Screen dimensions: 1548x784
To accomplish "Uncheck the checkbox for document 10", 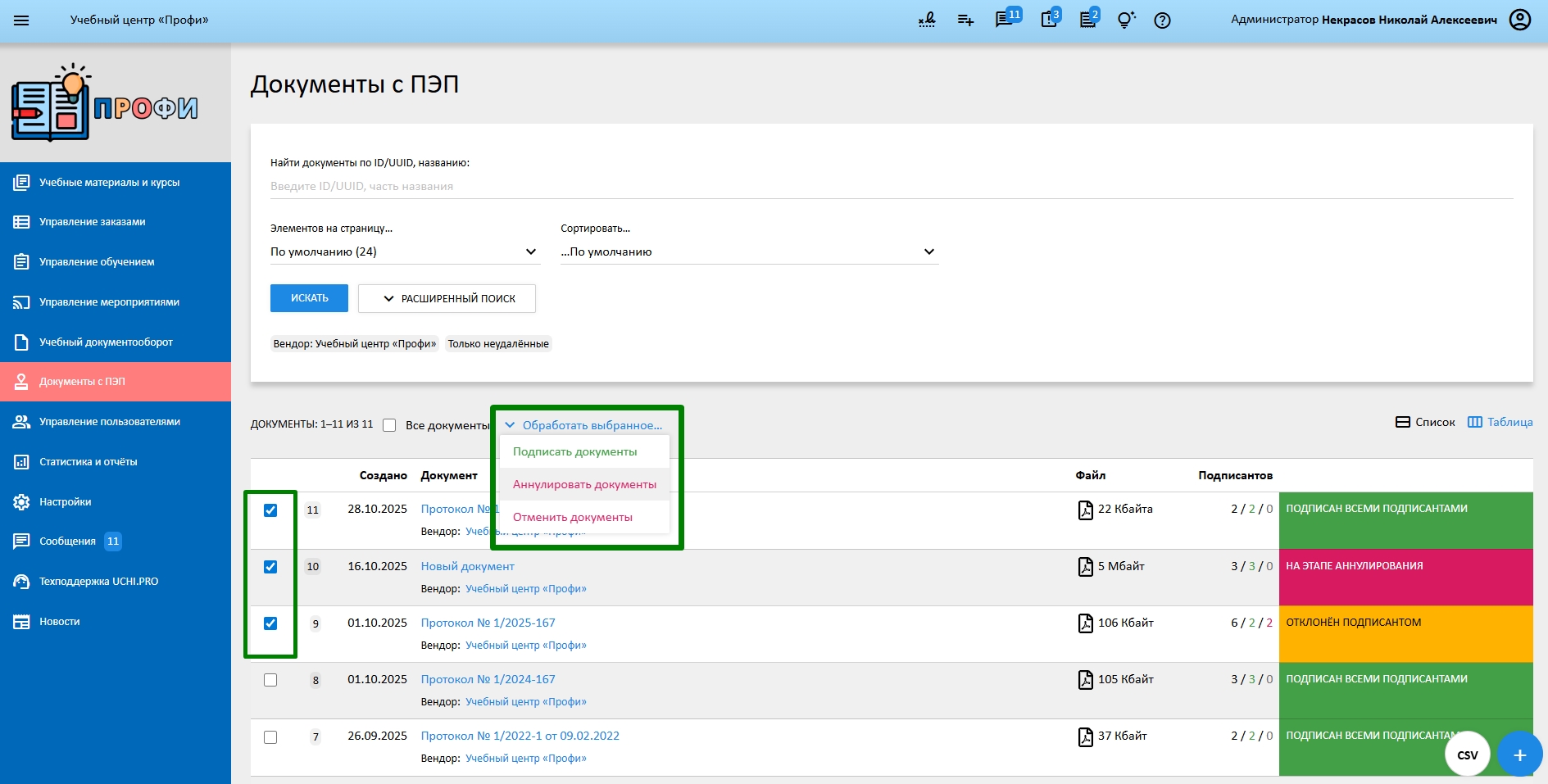I will click(x=270, y=567).
